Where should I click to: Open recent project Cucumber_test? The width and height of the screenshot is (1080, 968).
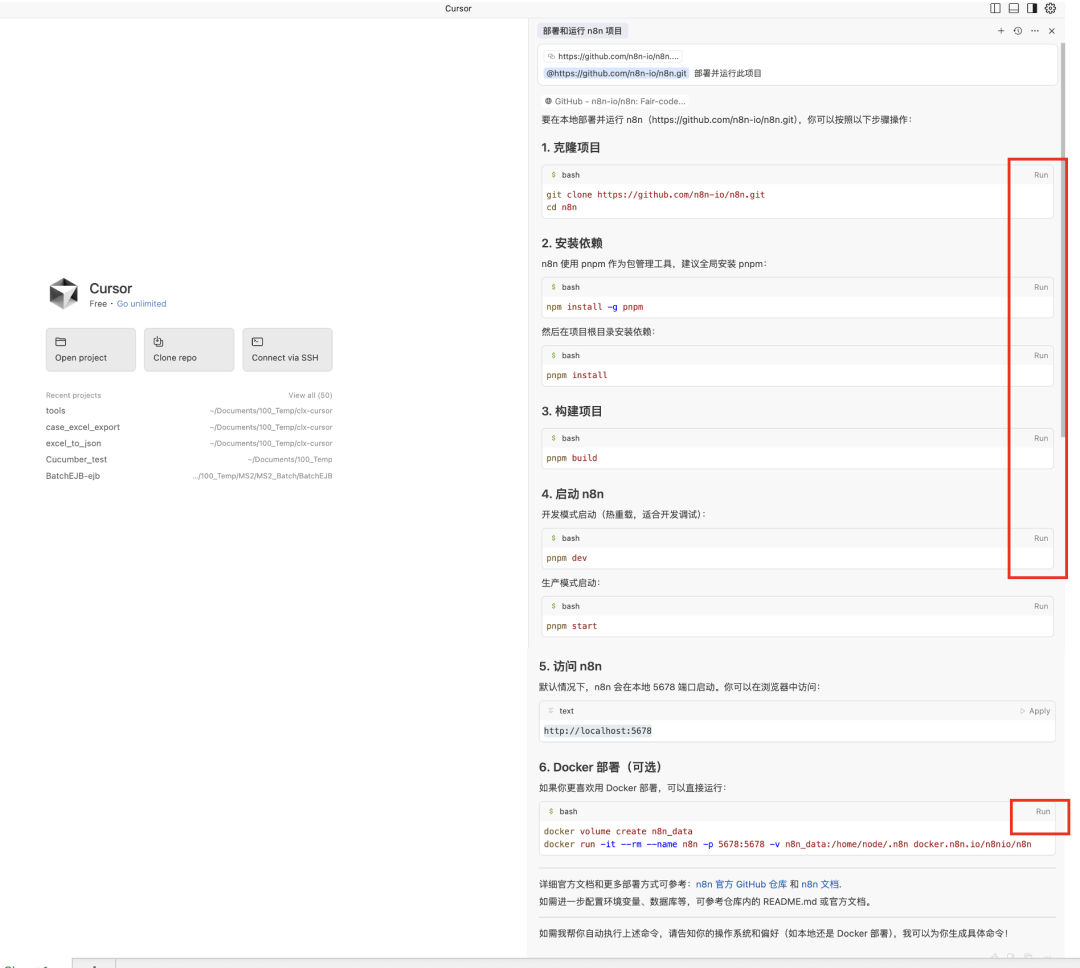[x=189, y=460]
